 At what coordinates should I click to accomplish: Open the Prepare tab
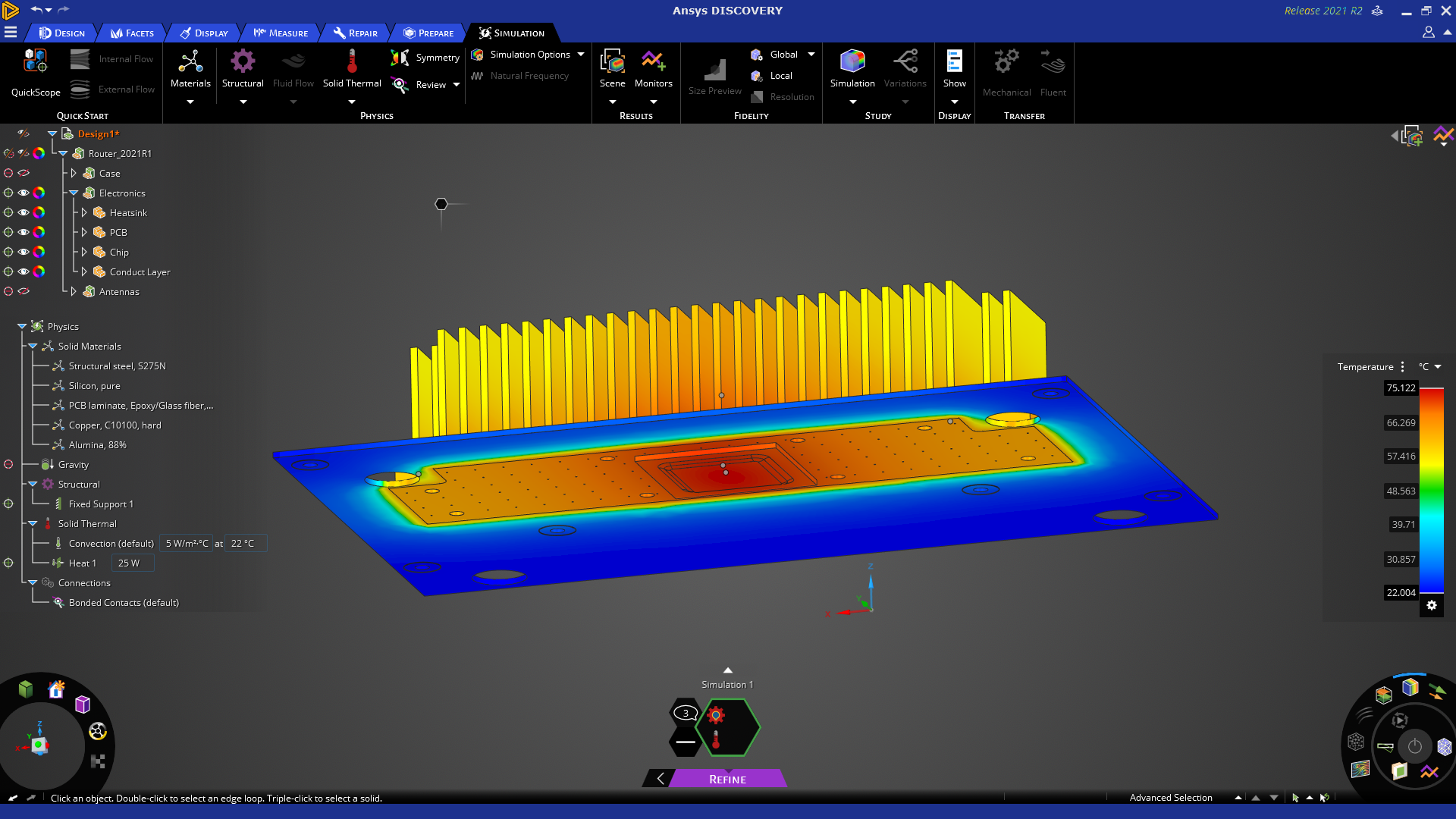428,33
